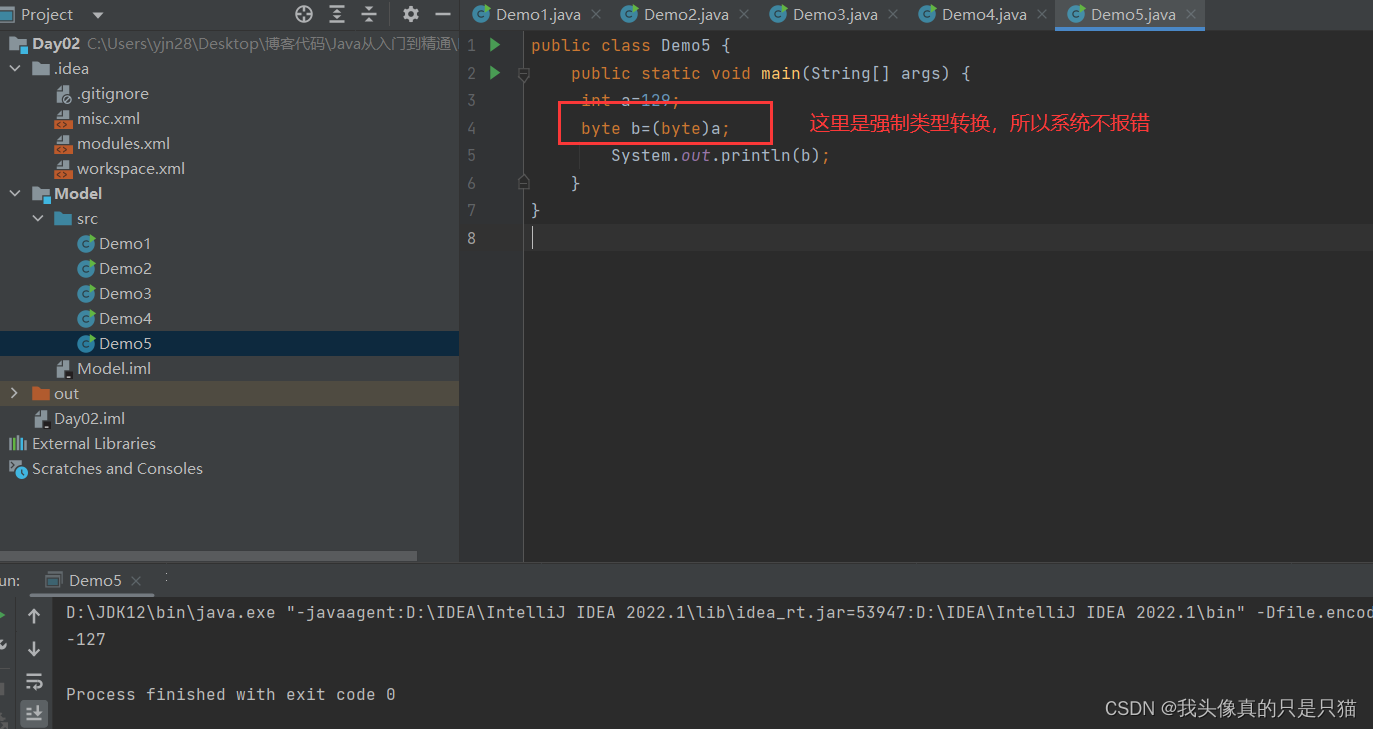Toggle Soft-Wrap in the run console

[34, 681]
